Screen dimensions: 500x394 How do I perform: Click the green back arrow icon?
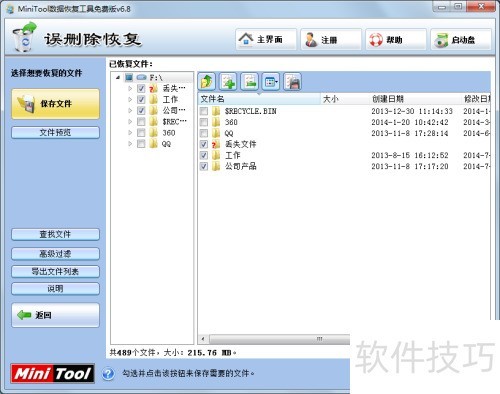coord(24,315)
